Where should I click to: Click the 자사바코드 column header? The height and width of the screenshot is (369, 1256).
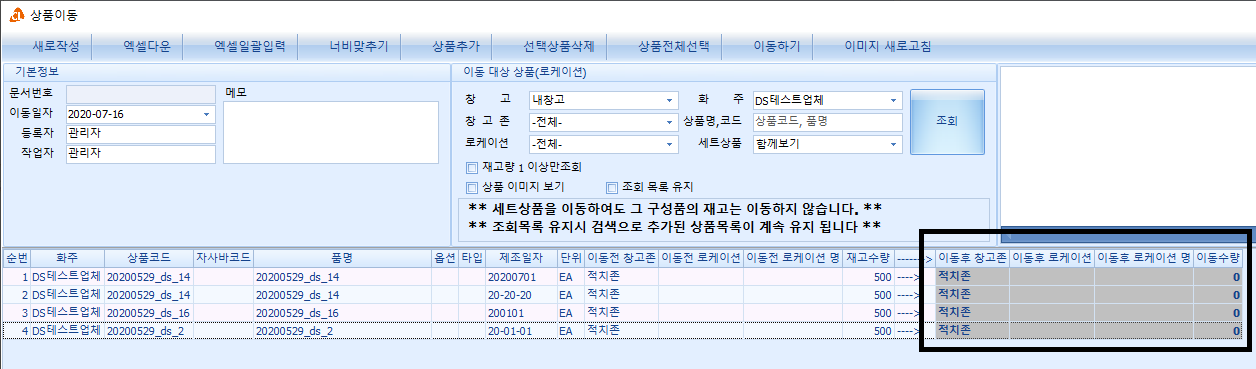click(x=223, y=257)
